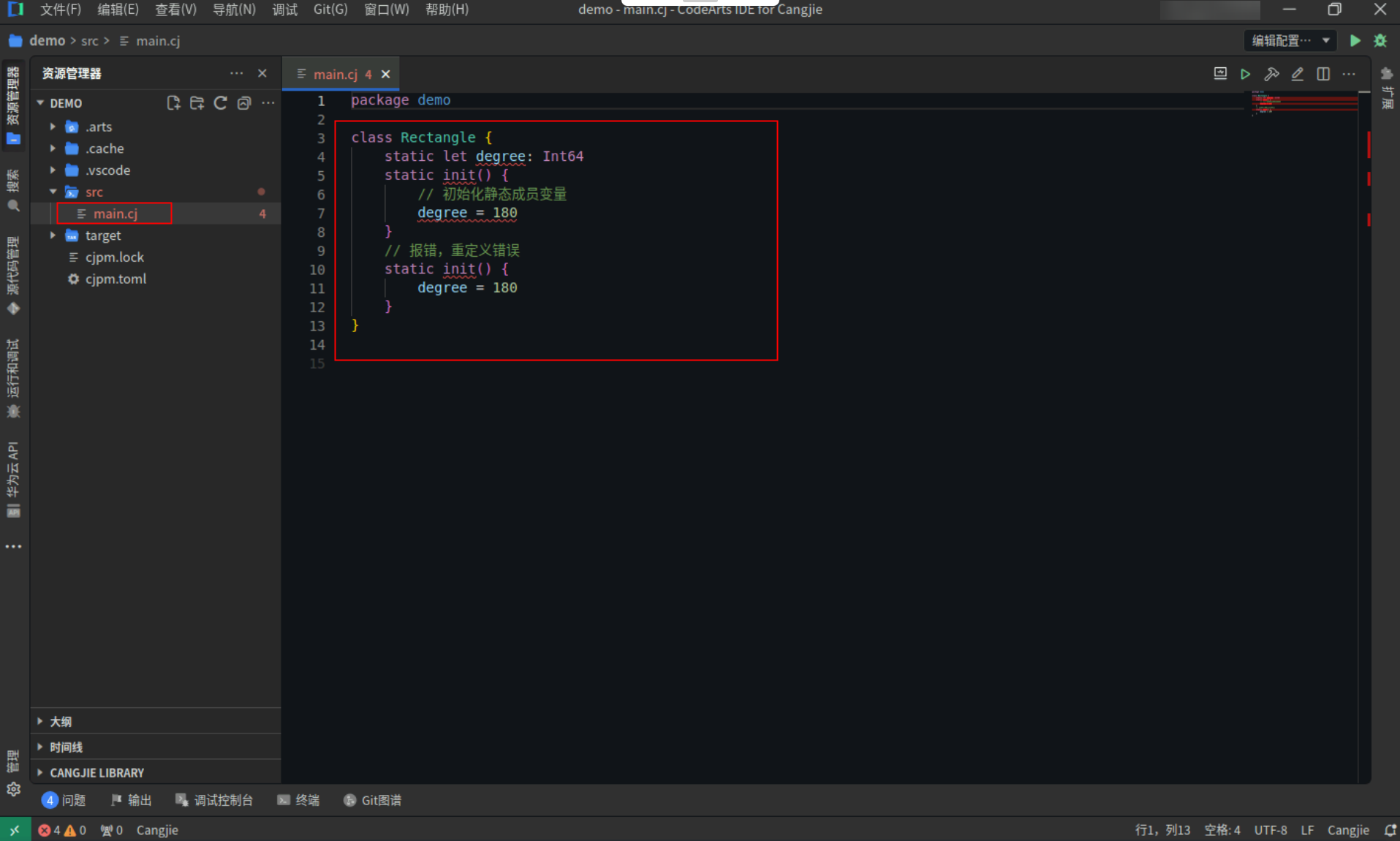Open the Huawei Cloud API view in the activity bar

tap(13, 480)
